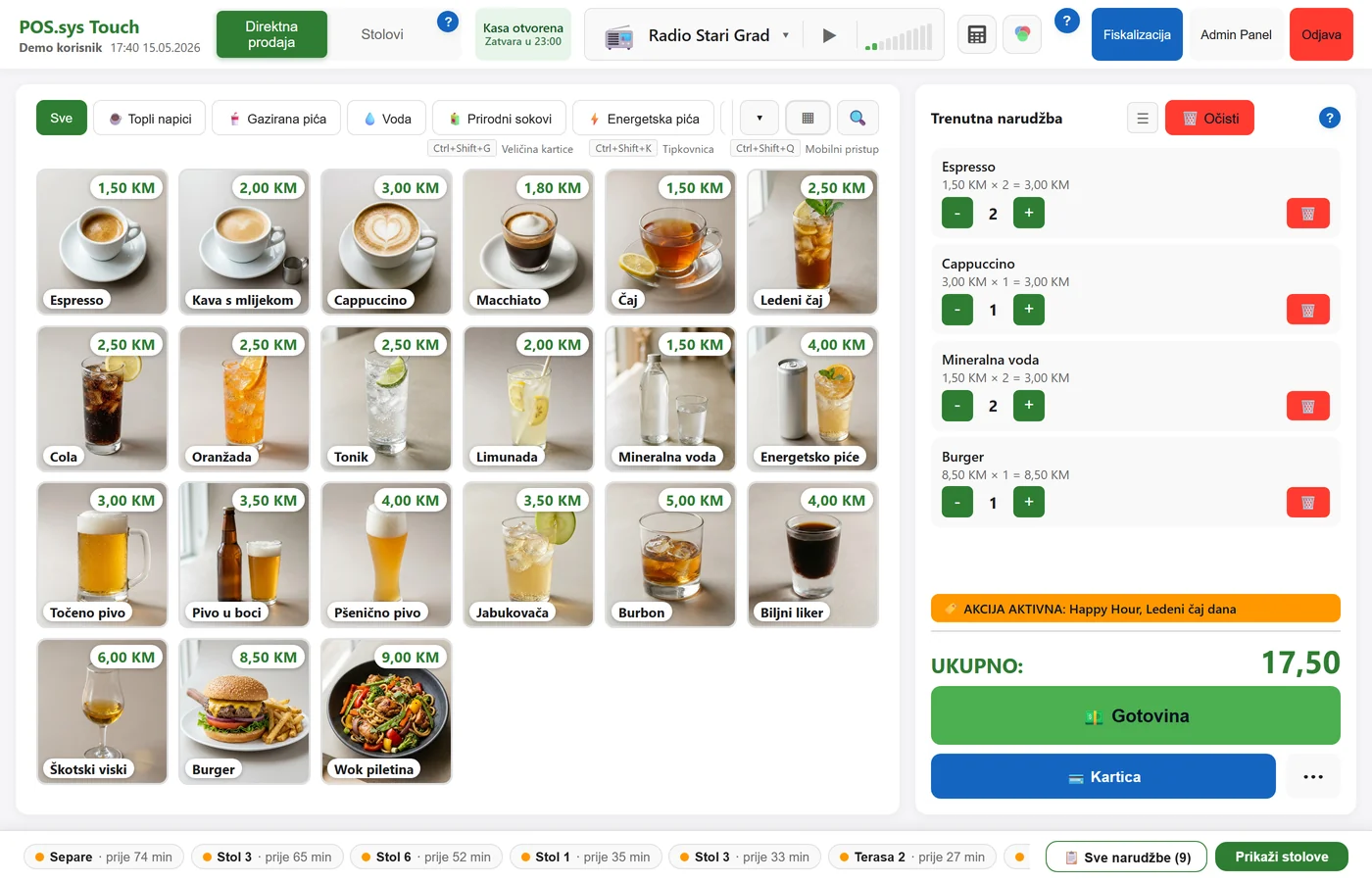Filter by Energetska pića category
The width and height of the screenshot is (1372, 882).
point(643,119)
